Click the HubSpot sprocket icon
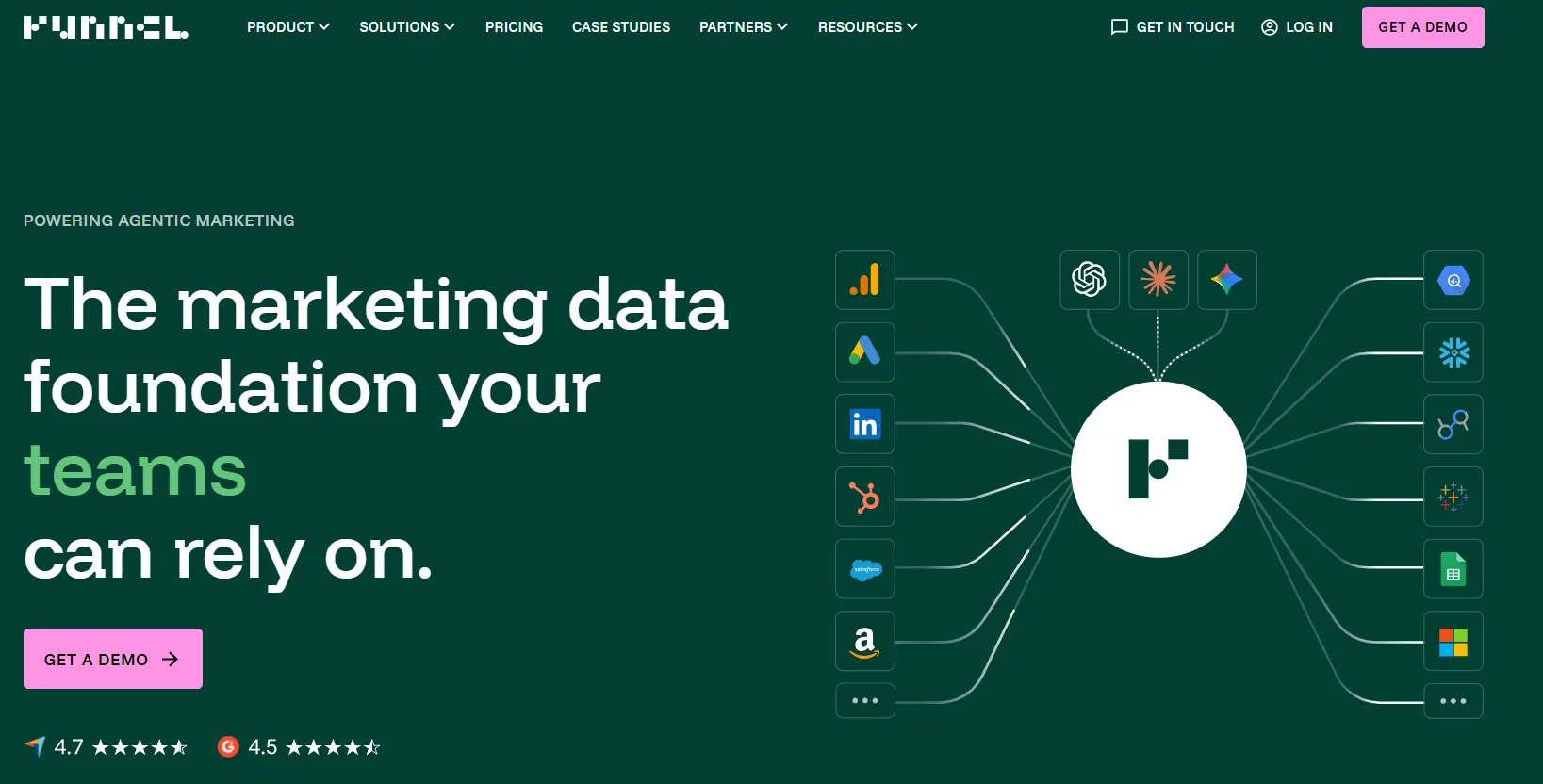The image size is (1543, 784). [x=865, y=497]
